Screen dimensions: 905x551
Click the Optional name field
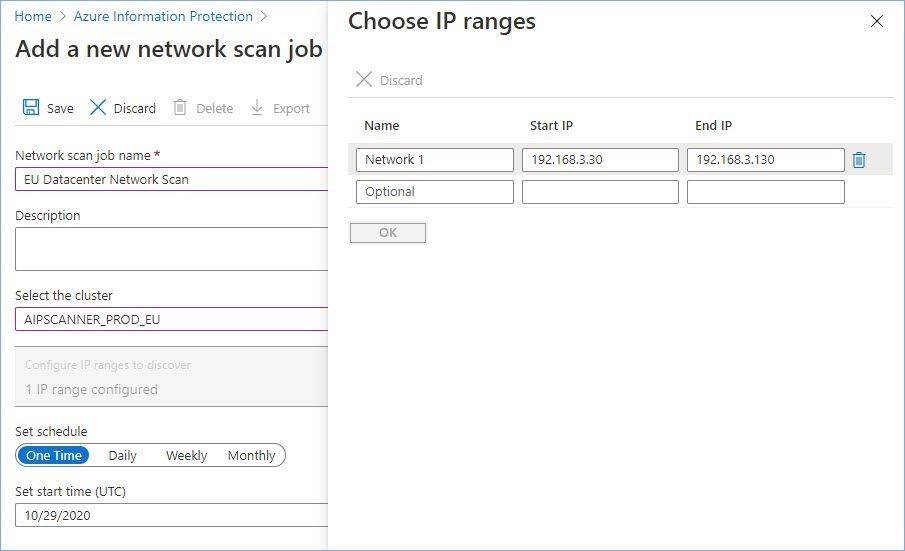coord(435,192)
